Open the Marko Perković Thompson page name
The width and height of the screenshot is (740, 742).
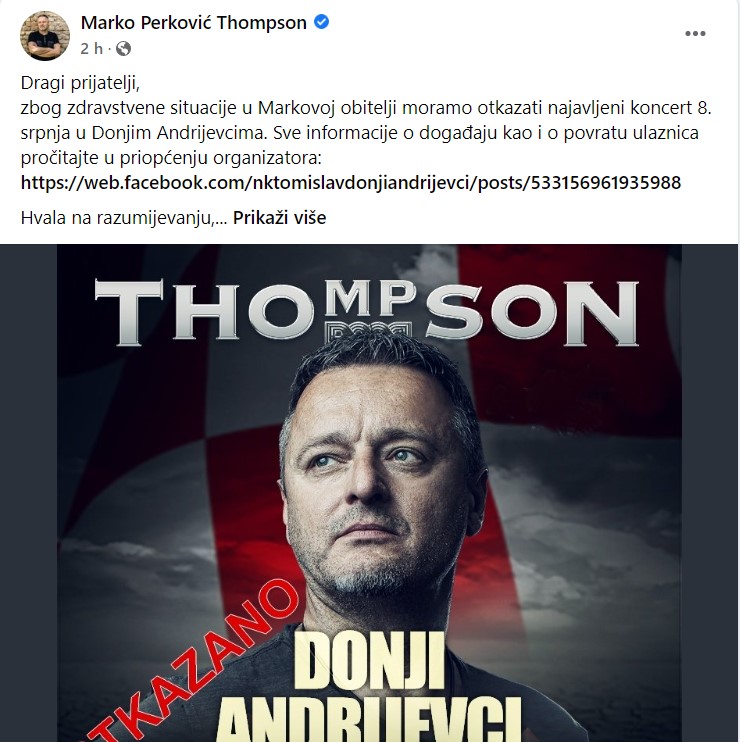(194, 22)
